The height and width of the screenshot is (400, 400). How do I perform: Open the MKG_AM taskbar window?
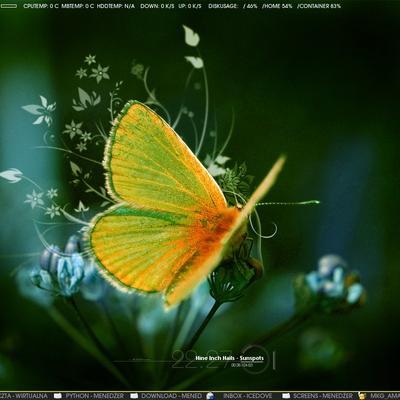(x=385, y=396)
